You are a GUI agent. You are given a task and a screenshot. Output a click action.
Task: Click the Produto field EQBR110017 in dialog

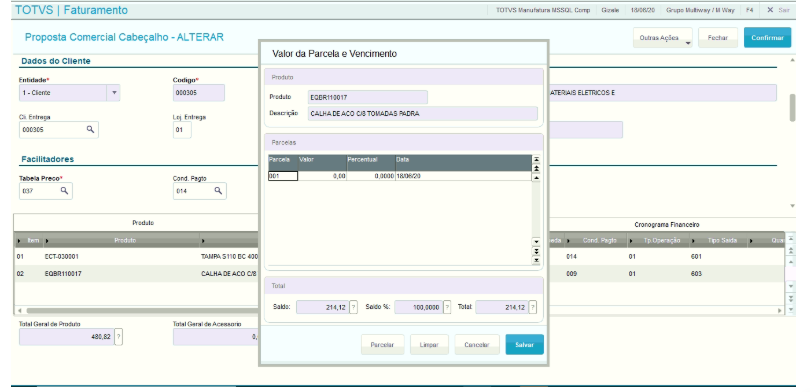click(368, 97)
